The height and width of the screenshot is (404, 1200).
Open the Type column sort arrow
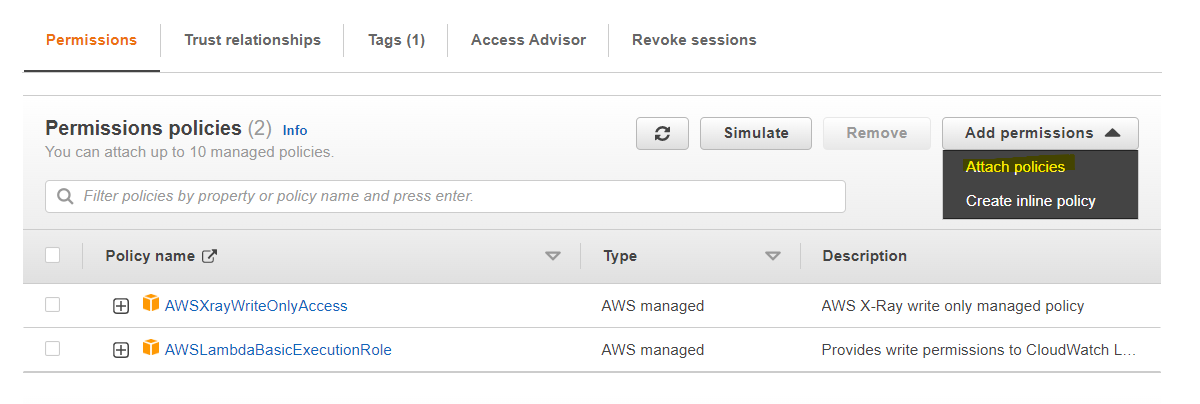pyautogui.click(x=773, y=256)
